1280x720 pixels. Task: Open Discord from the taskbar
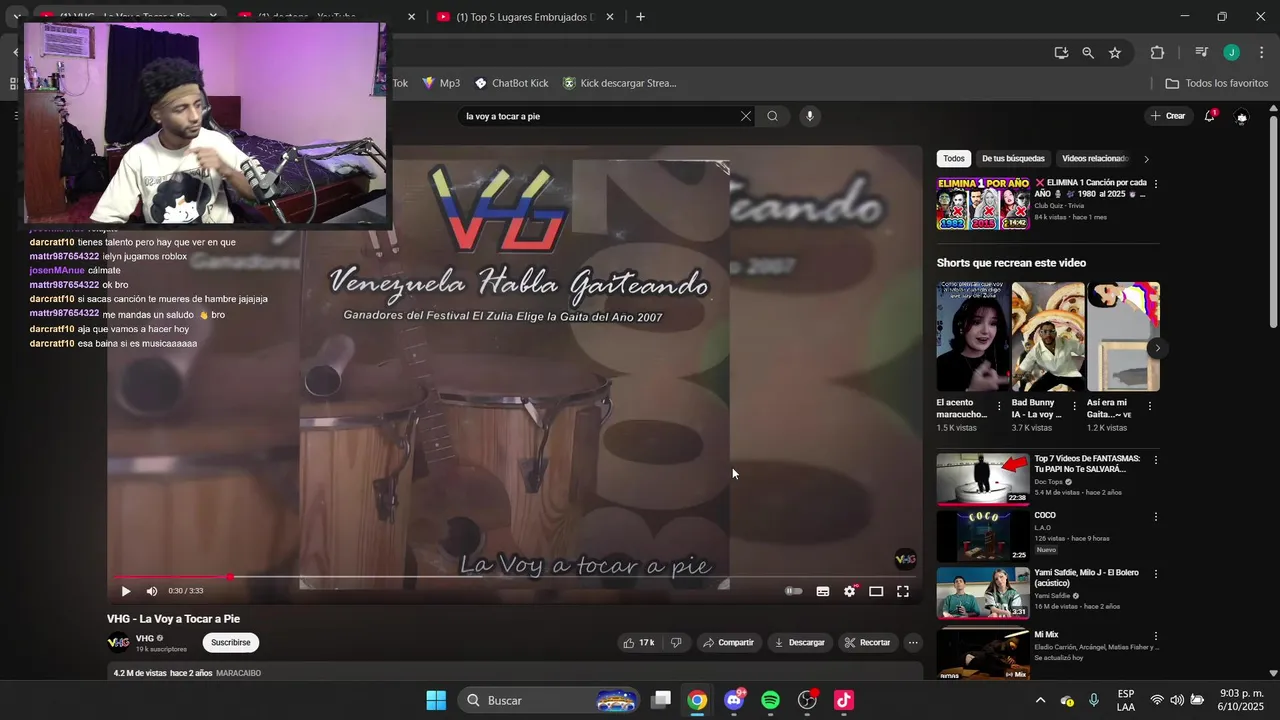(x=734, y=700)
